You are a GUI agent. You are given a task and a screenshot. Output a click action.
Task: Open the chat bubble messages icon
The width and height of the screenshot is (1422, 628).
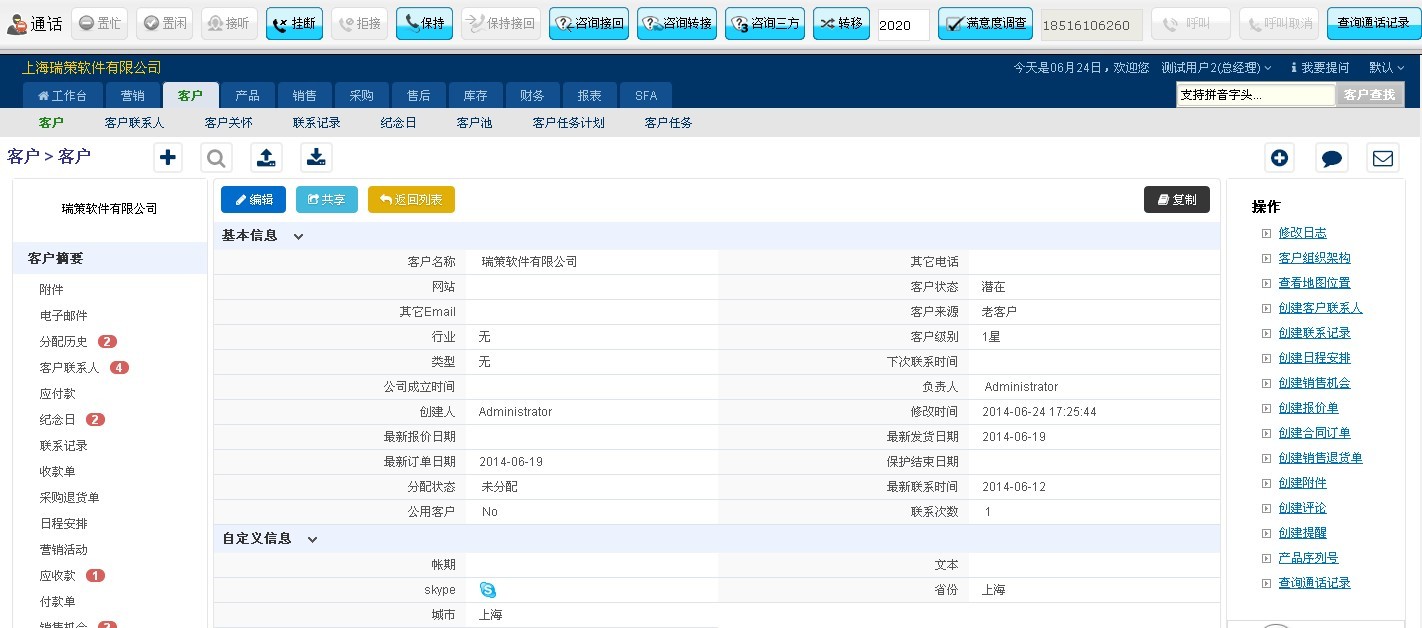(1331, 157)
